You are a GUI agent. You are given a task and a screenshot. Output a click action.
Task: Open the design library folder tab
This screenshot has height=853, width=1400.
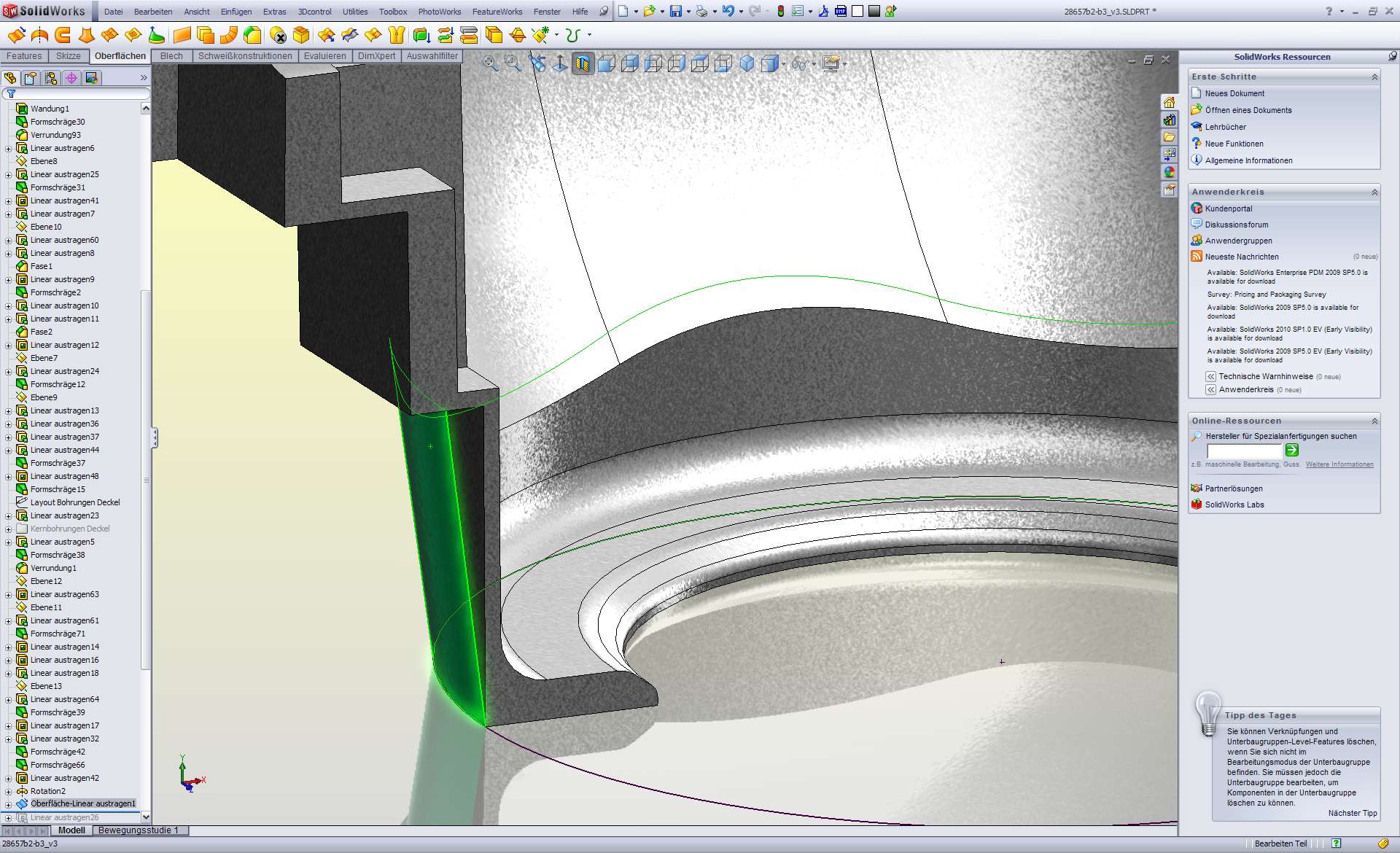click(1170, 120)
